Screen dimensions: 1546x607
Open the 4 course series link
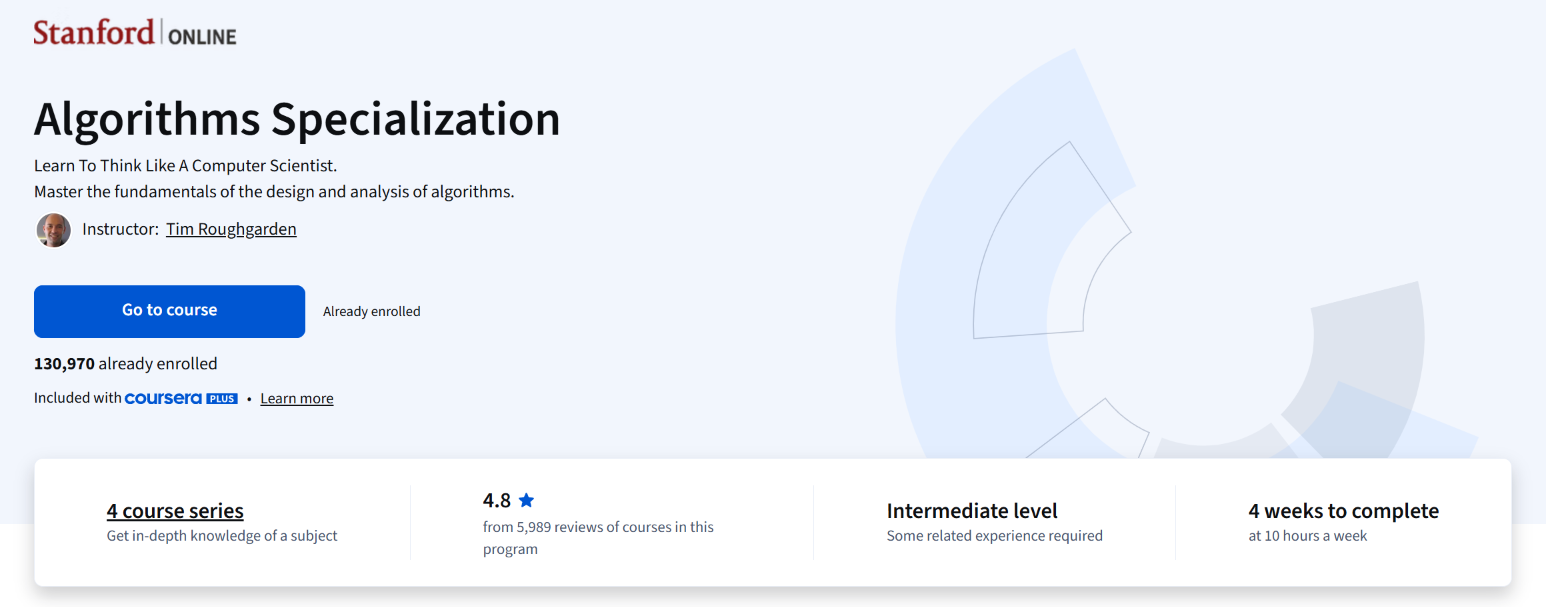click(175, 511)
